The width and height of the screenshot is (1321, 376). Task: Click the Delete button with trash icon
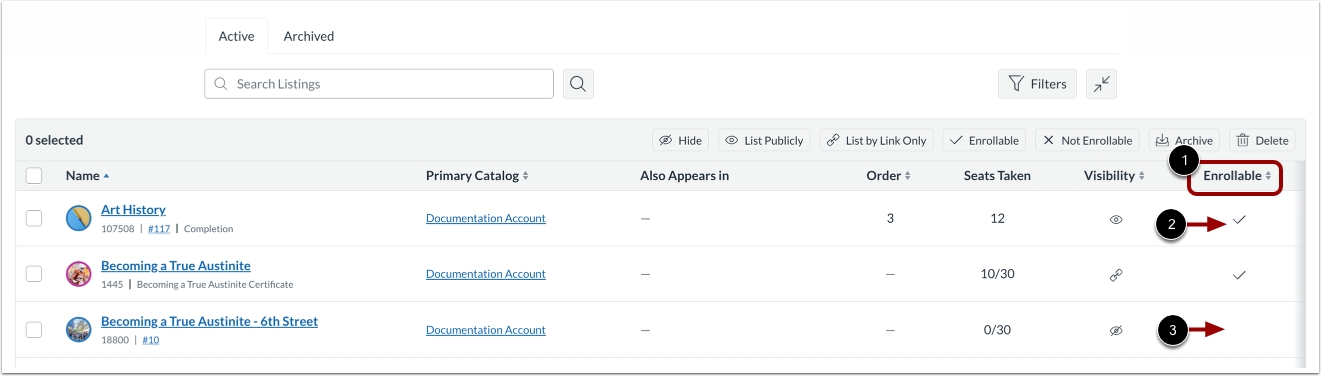(1263, 140)
